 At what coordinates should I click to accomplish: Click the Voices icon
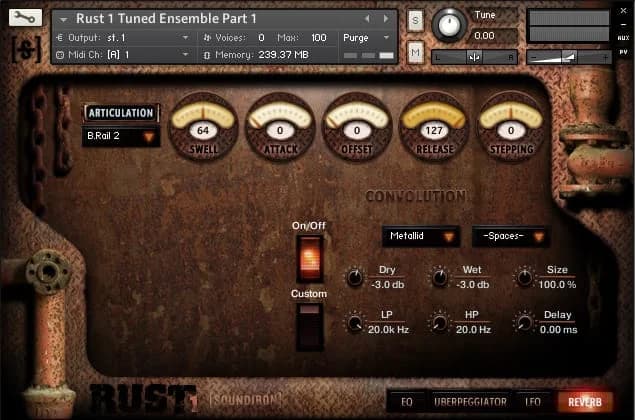pos(207,38)
